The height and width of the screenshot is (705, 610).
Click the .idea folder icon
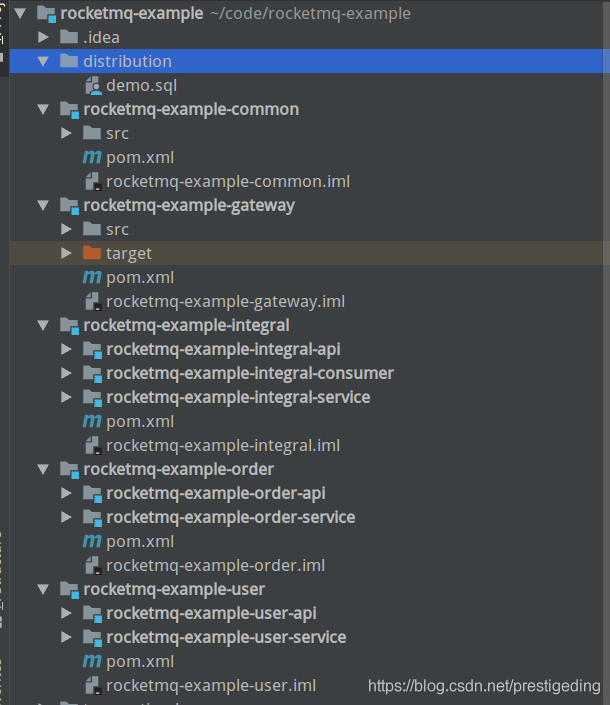pos(69,38)
